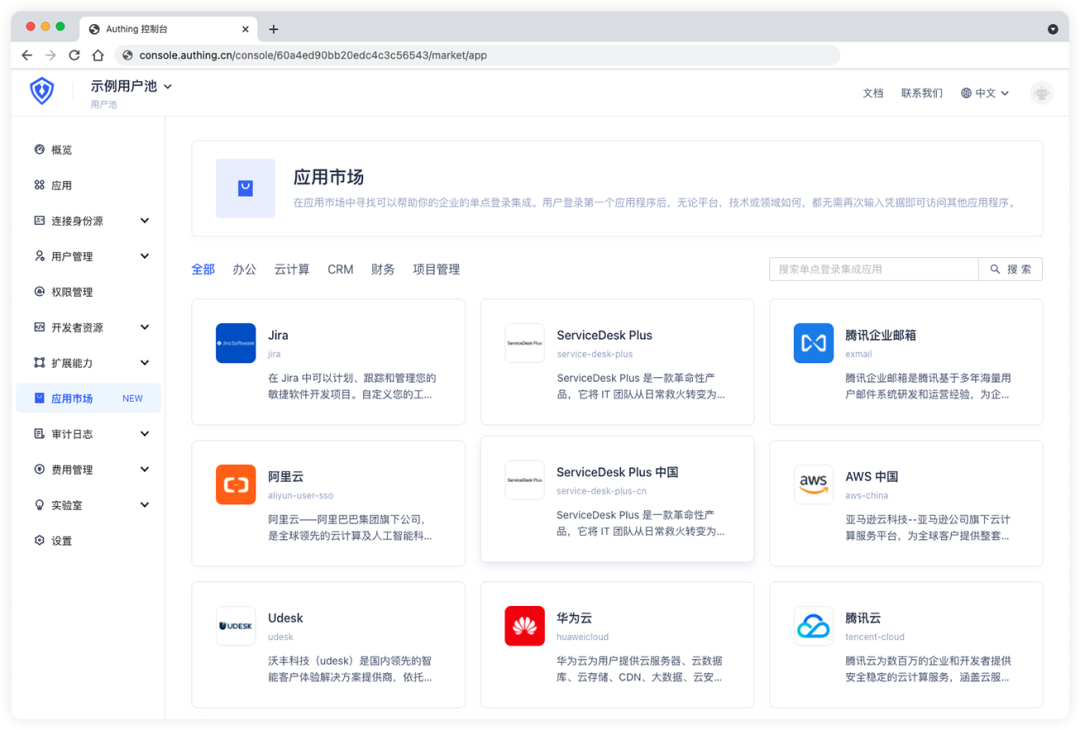Viewport: 1080px width, 730px height.
Task: Click the Authing shield logo
Action: point(42,90)
